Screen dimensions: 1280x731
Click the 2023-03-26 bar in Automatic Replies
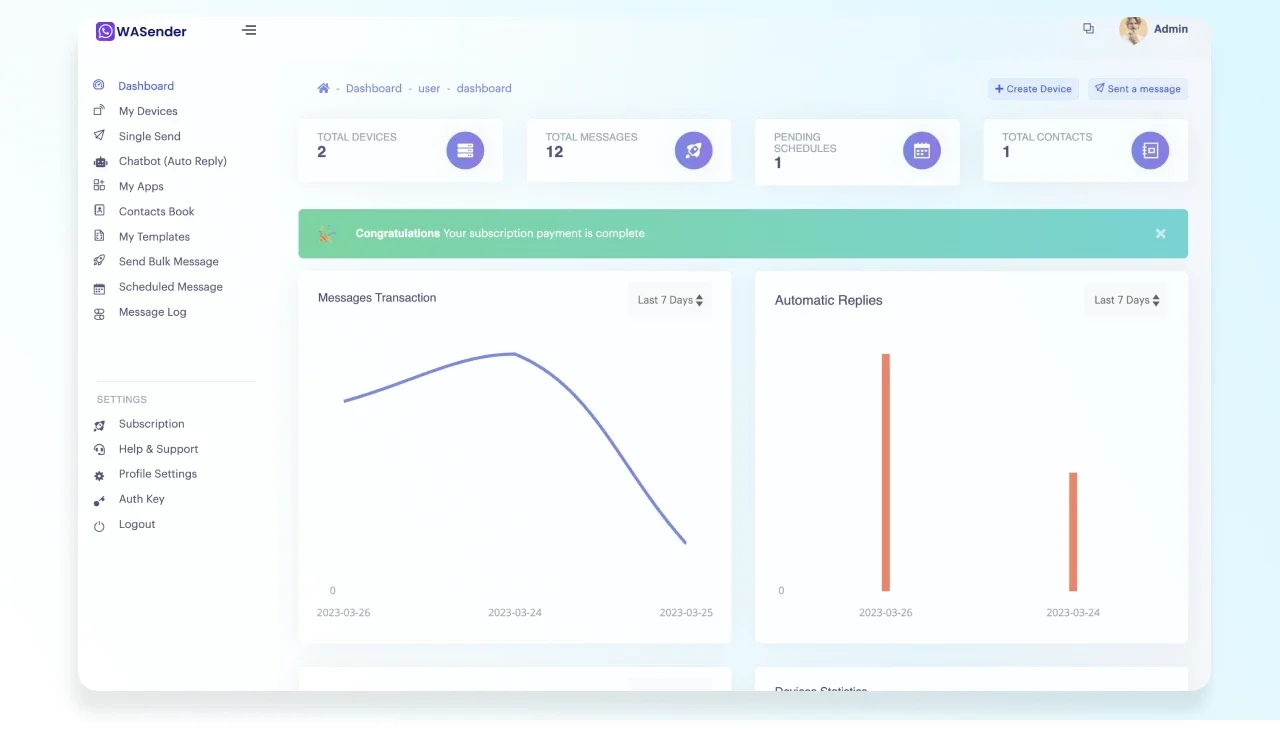point(886,472)
